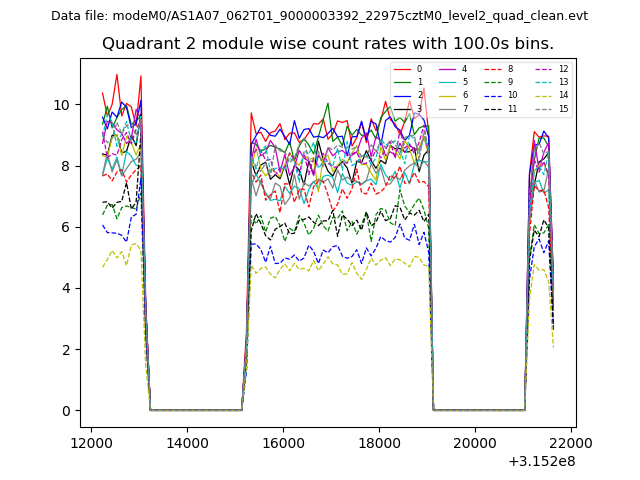Viewport: 640px width, 480px height.
Task: Click the y-axis tick label 10
Action: (x=62, y=105)
